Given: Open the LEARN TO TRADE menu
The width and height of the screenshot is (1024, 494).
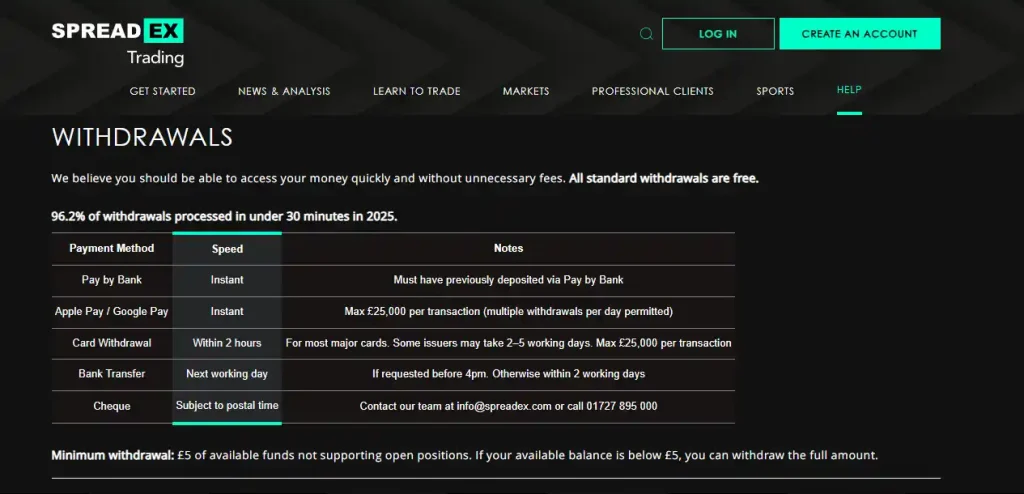Looking at the screenshot, I should [417, 91].
